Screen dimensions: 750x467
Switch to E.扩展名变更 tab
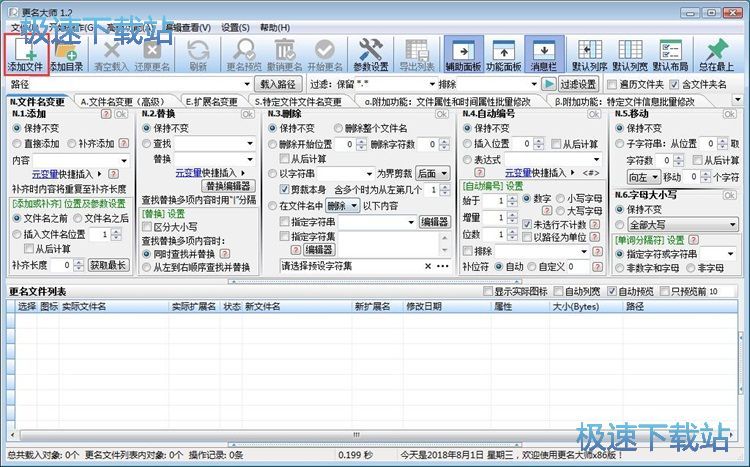(211, 101)
